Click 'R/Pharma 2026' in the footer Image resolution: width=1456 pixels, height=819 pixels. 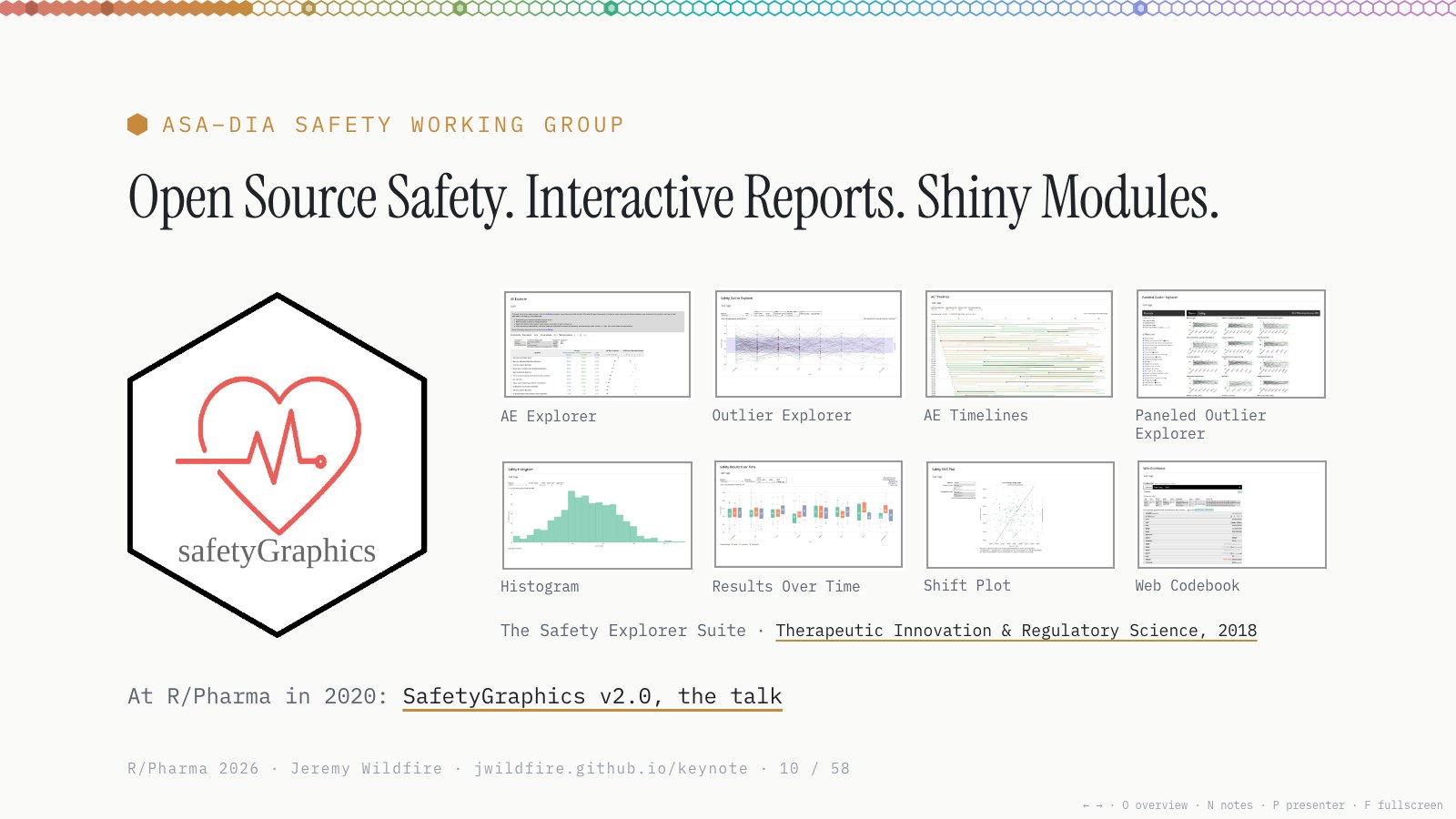pos(193,768)
